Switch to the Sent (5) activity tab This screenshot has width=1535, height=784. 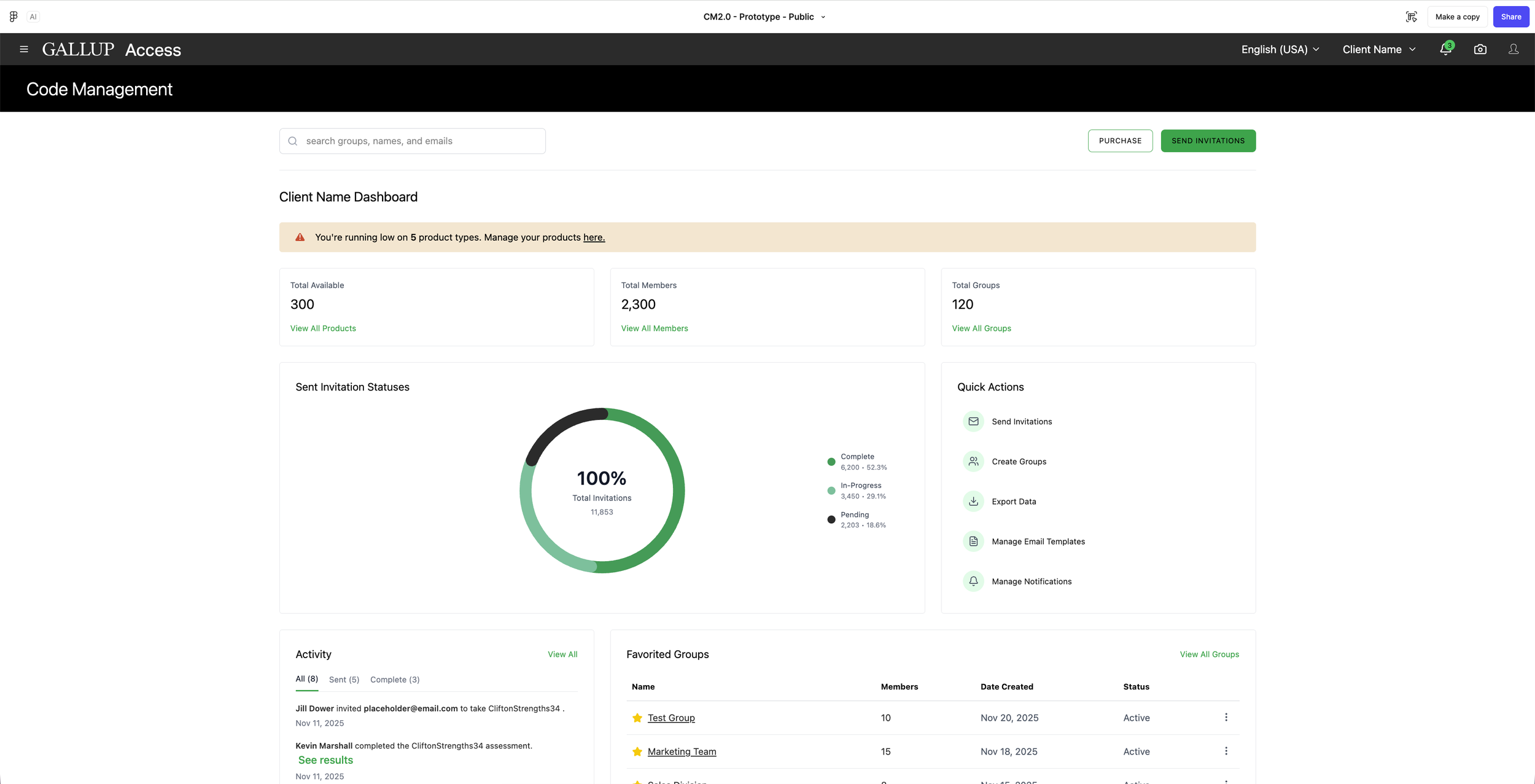click(x=344, y=680)
